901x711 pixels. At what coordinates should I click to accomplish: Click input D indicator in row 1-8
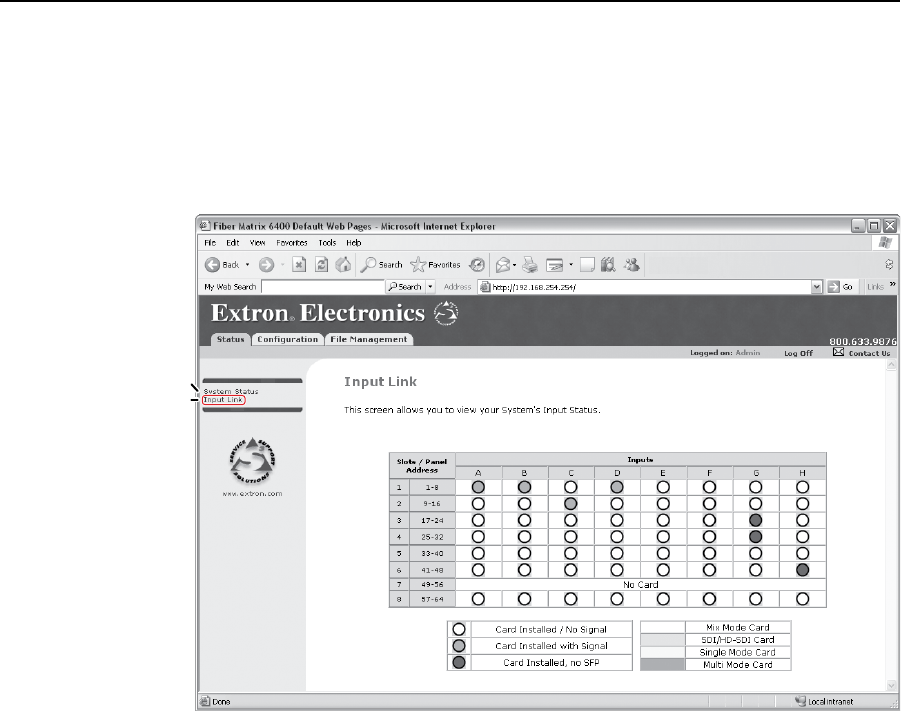click(617, 487)
